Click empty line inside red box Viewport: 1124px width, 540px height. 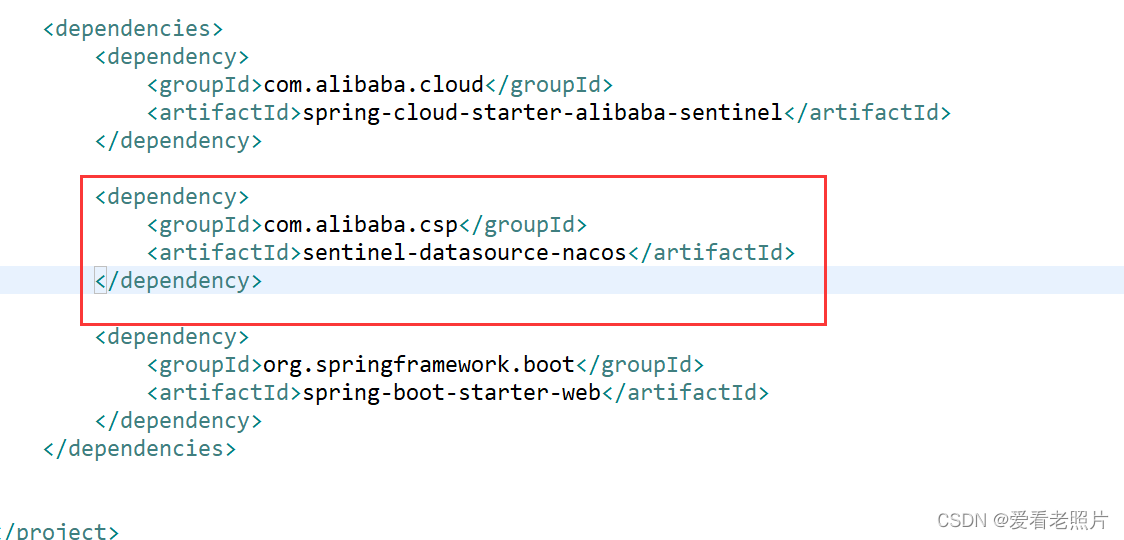[x=453, y=308]
